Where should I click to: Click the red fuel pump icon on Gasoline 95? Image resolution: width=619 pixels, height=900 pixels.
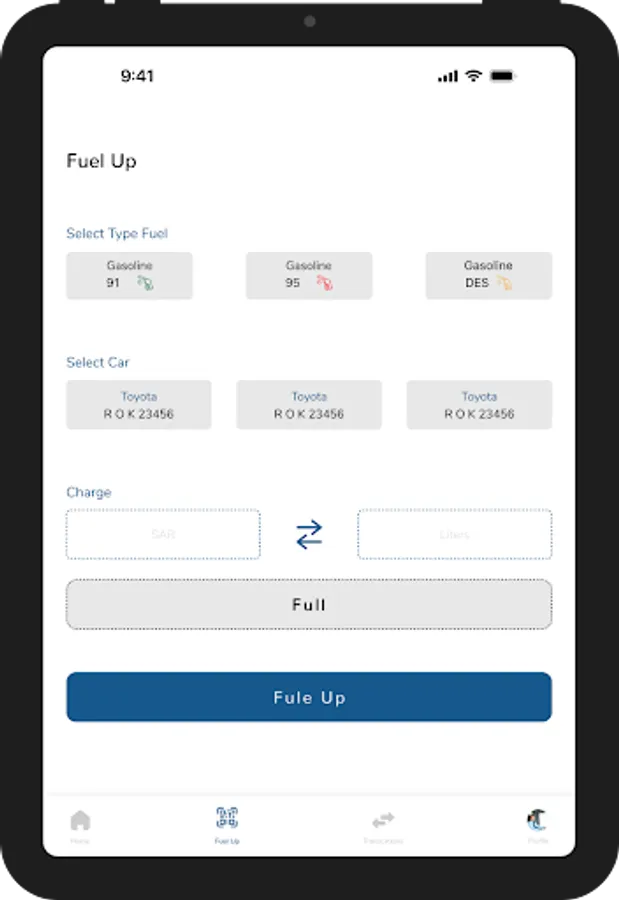pyautogui.click(x=324, y=284)
